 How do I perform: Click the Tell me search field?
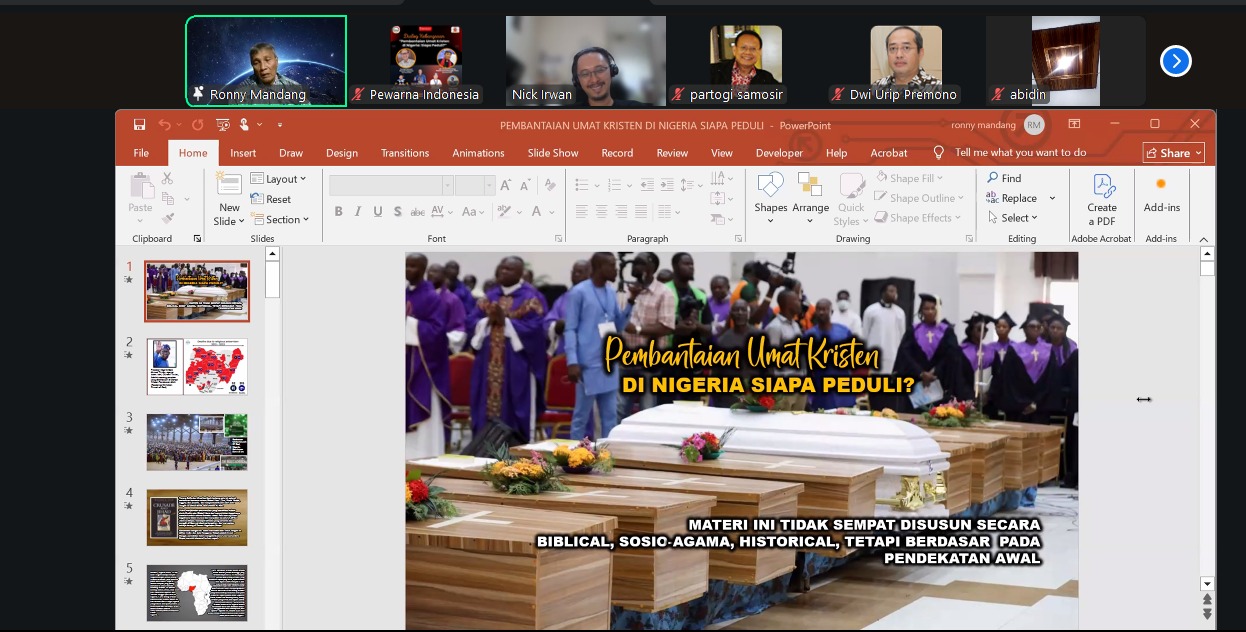(x=1020, y=153)
